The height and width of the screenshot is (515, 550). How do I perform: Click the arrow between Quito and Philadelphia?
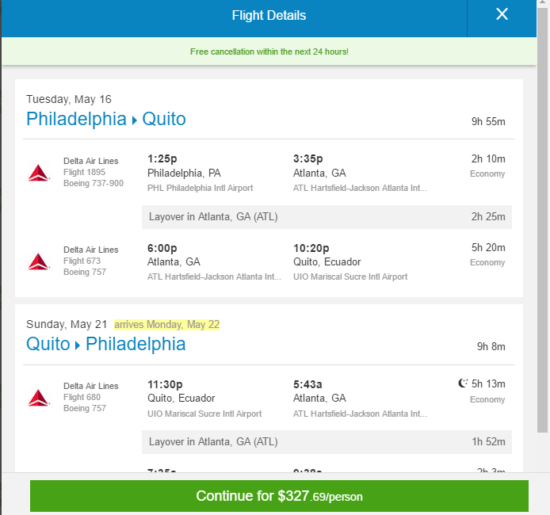click(x=78, y=346)
